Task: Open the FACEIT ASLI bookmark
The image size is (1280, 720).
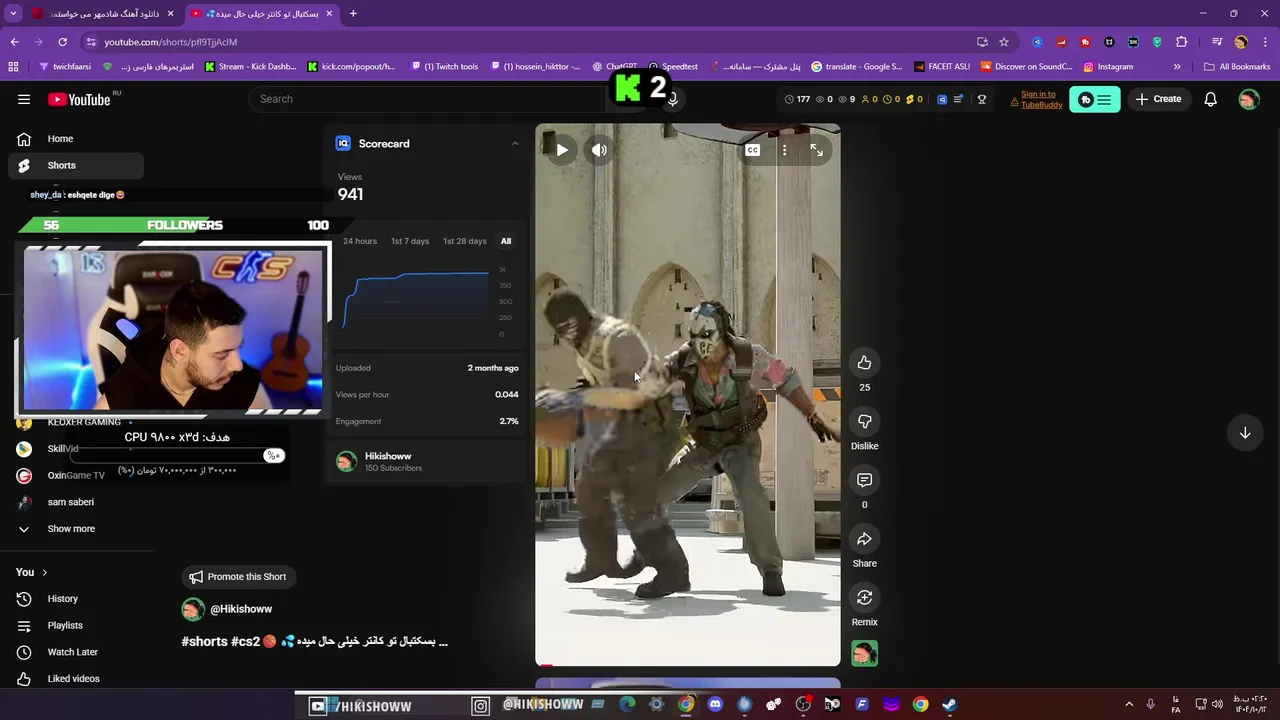Action: pos(940,67)
